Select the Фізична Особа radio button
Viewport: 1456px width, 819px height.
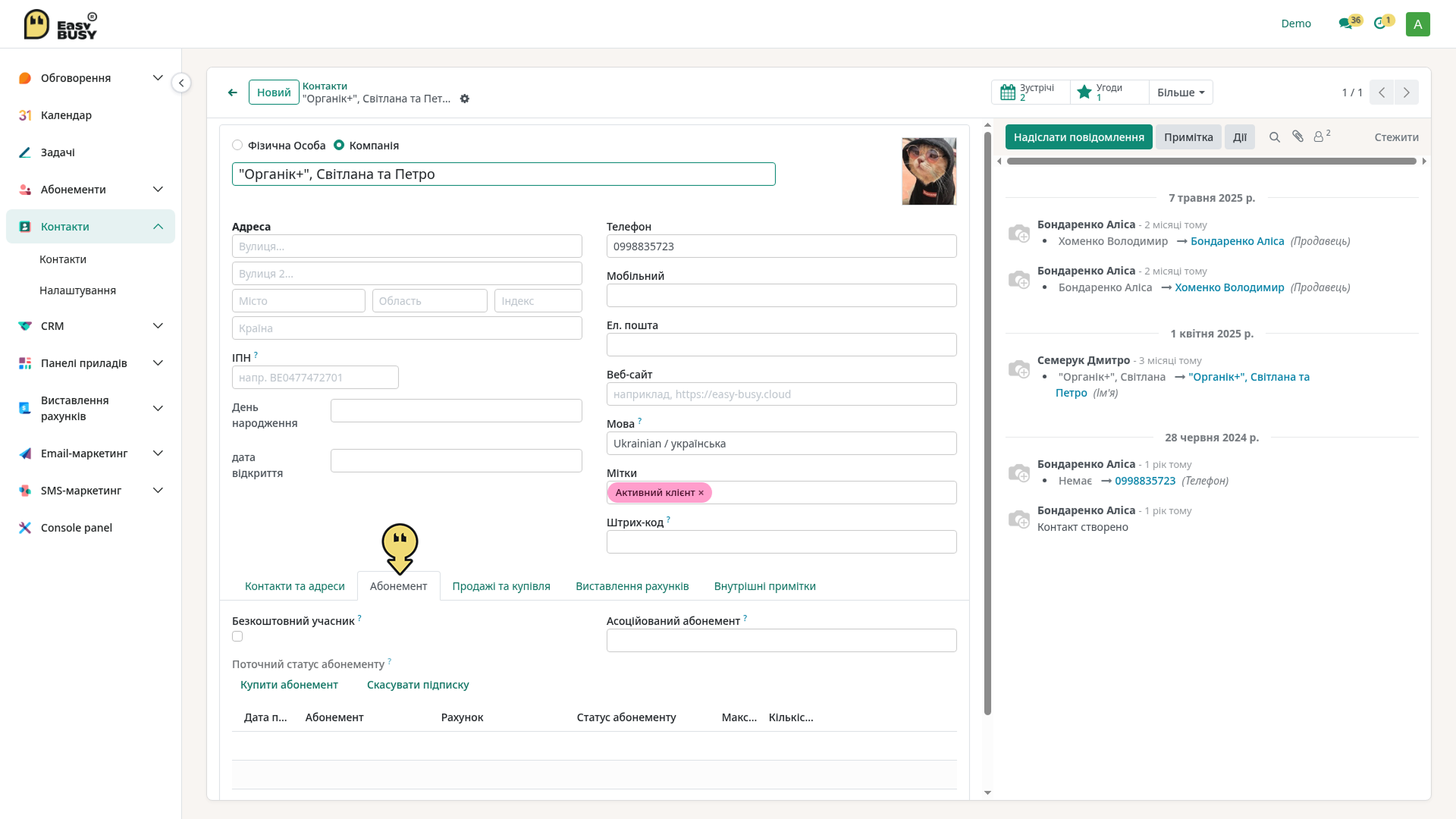pos(237,145)
